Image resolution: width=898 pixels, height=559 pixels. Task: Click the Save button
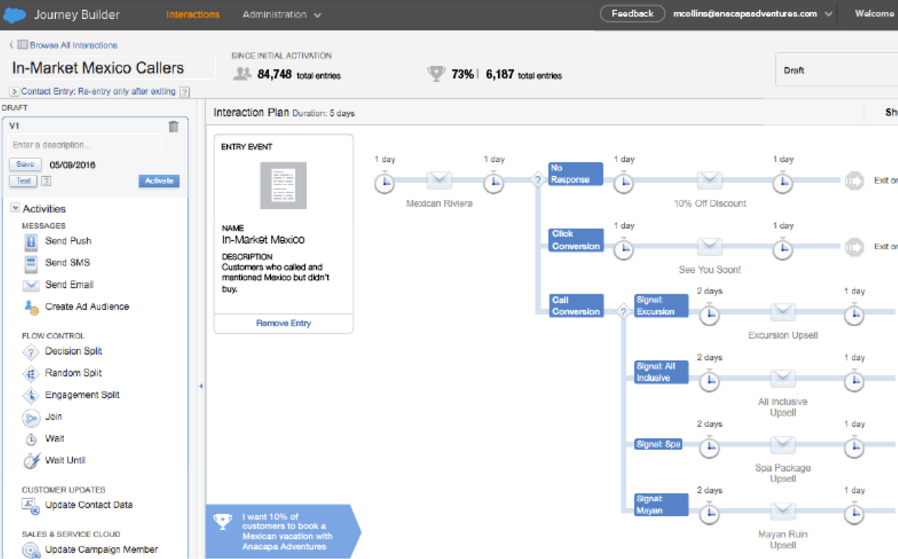[x=25, y=164]
